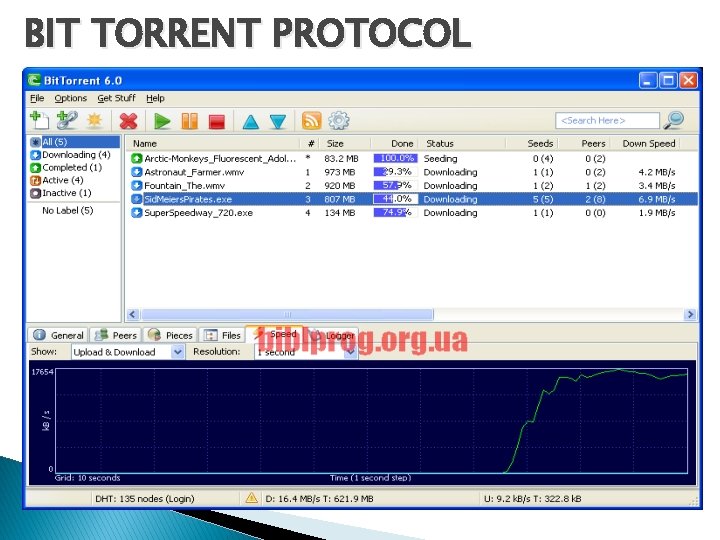This screenshot has width=720, height=540.
Task: Switch to the Speed tab
Action: coord(275,334)
